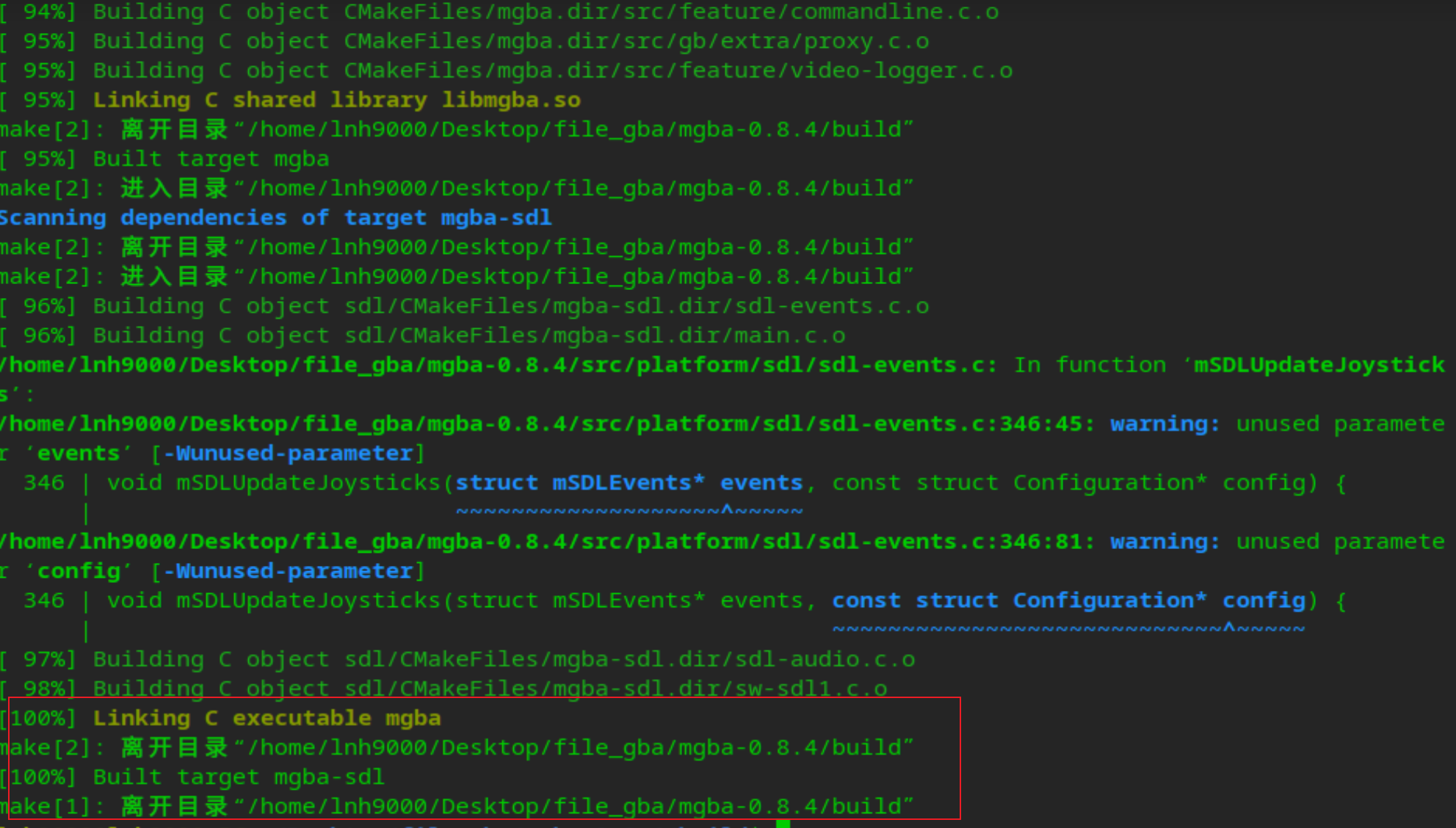
Task: Click '[100%] Built target mgba-sdl' line
Action: click(192, 776)
